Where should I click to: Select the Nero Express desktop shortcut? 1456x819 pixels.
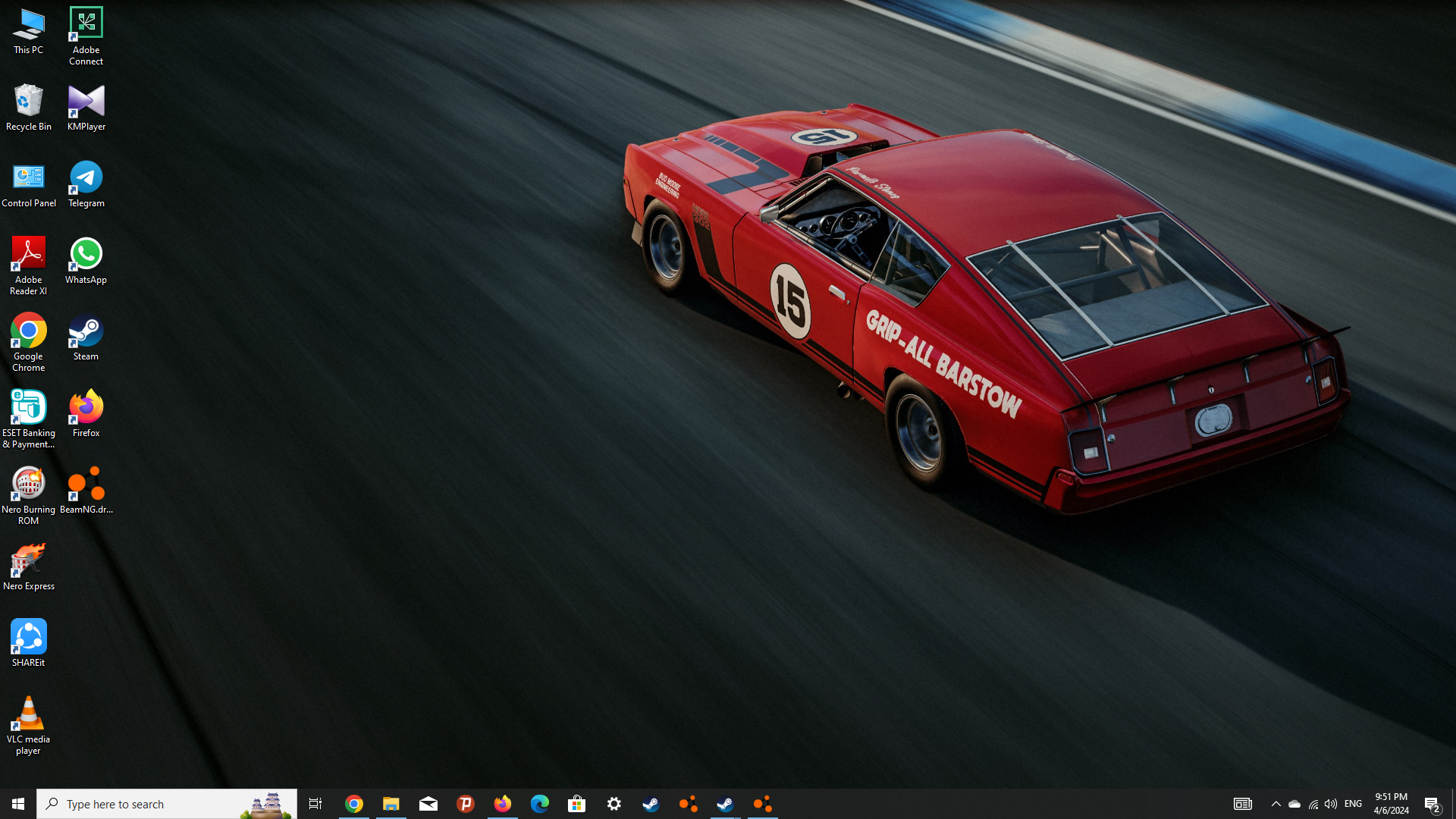point(28,567)
